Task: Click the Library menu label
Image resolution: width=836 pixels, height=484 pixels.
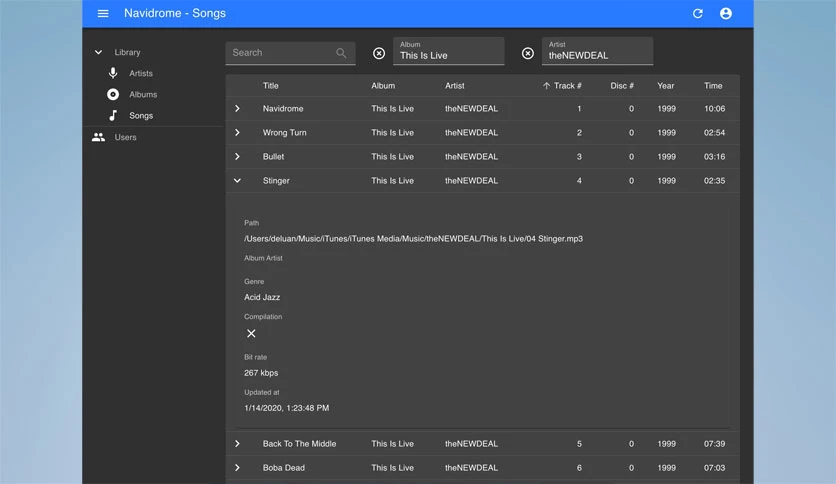Action: pos(127,52)
